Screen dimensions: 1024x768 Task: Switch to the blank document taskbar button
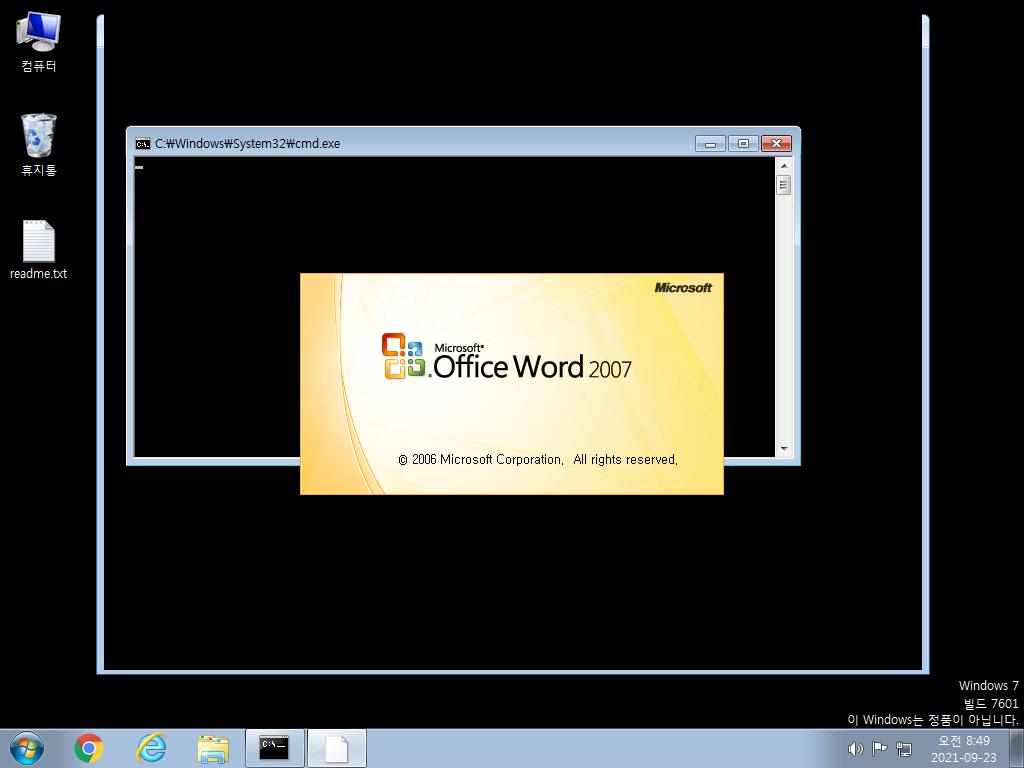pyautogui.click(x=337, y=748)
